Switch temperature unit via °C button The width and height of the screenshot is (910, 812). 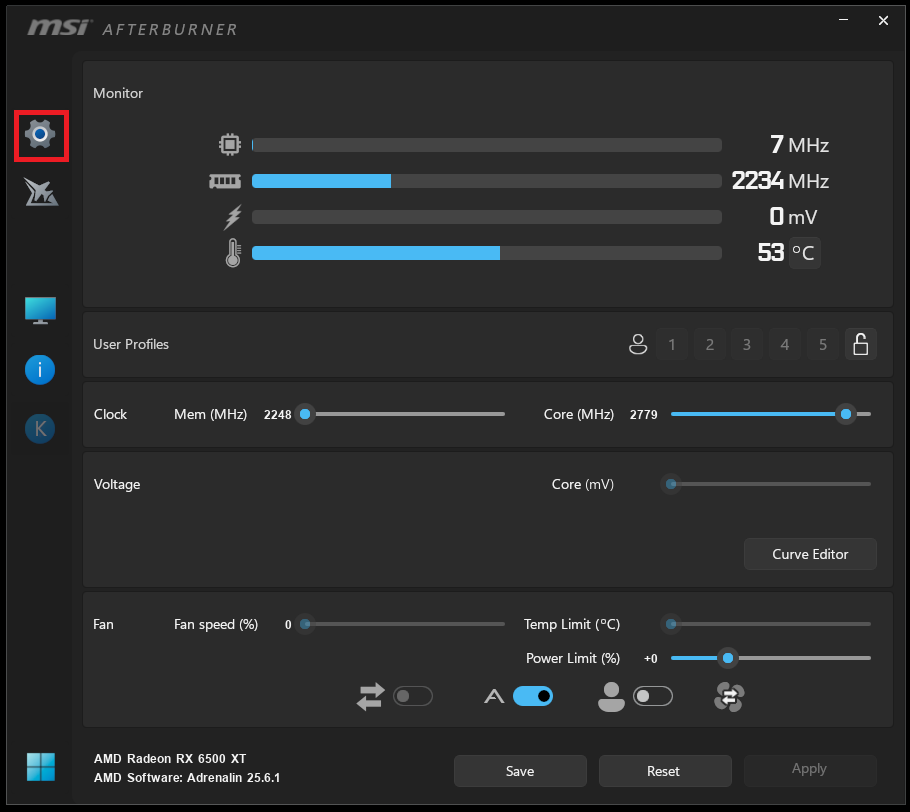coord(804,253)
